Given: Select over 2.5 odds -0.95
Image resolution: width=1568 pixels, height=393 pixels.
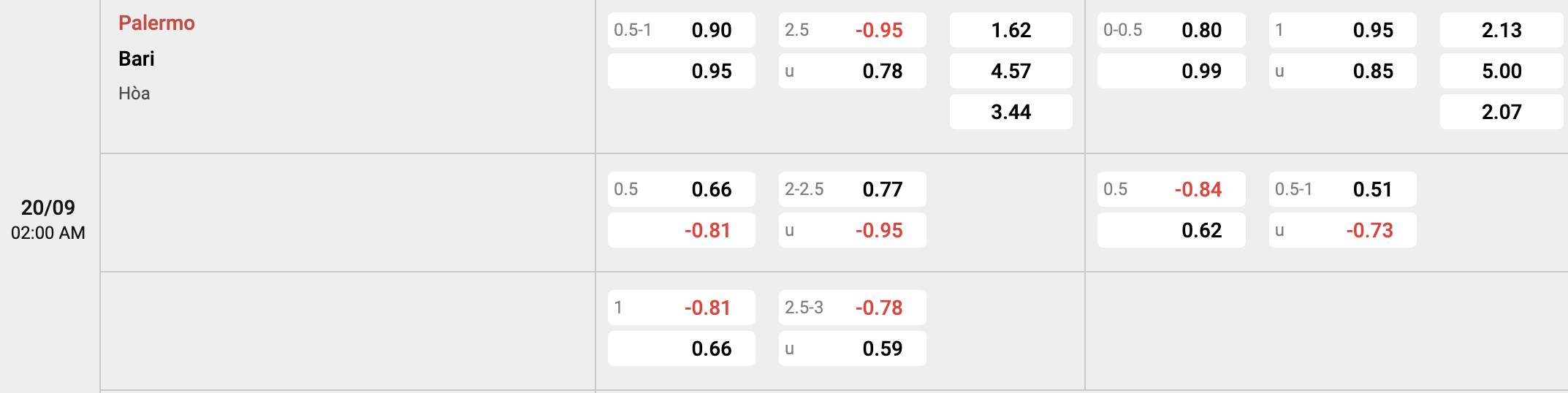Looking at the screenshot, I should click(x=853, y=30).
